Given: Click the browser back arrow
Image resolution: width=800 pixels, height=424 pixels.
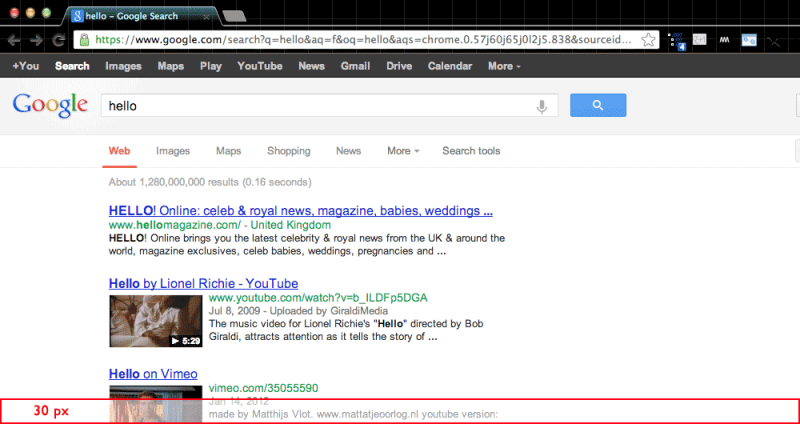Looking at the screenshot, I should pyautogui.click(x=14, y=40).
